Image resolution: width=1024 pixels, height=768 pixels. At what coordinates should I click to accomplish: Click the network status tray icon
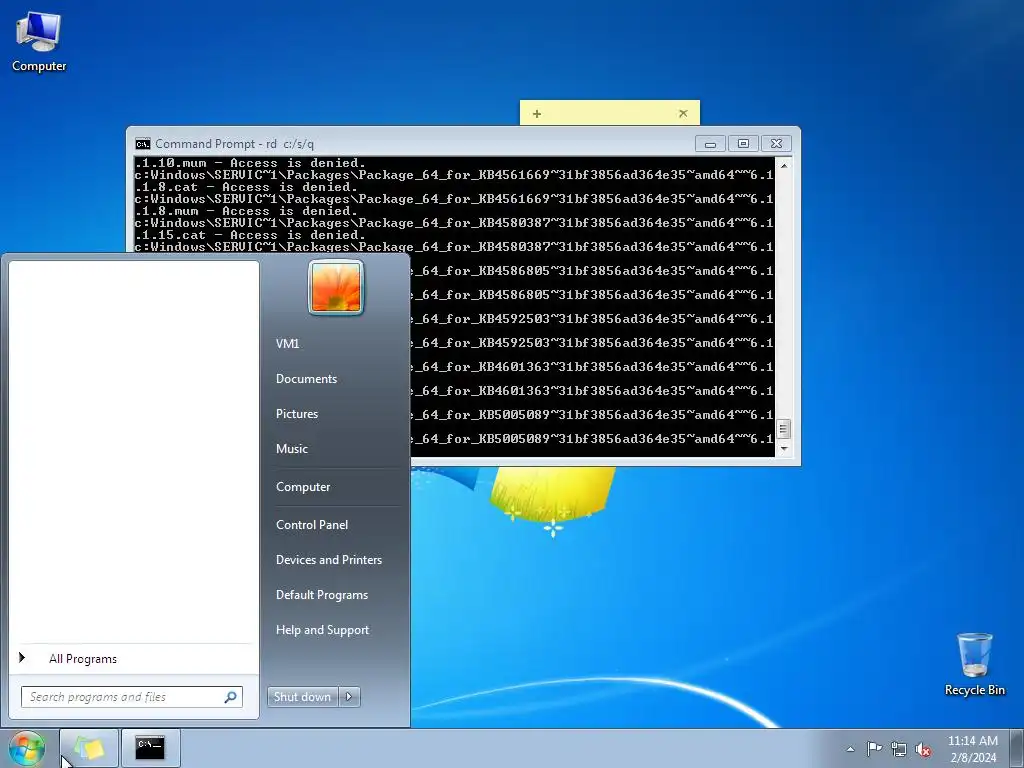click(x=899, y=749)
